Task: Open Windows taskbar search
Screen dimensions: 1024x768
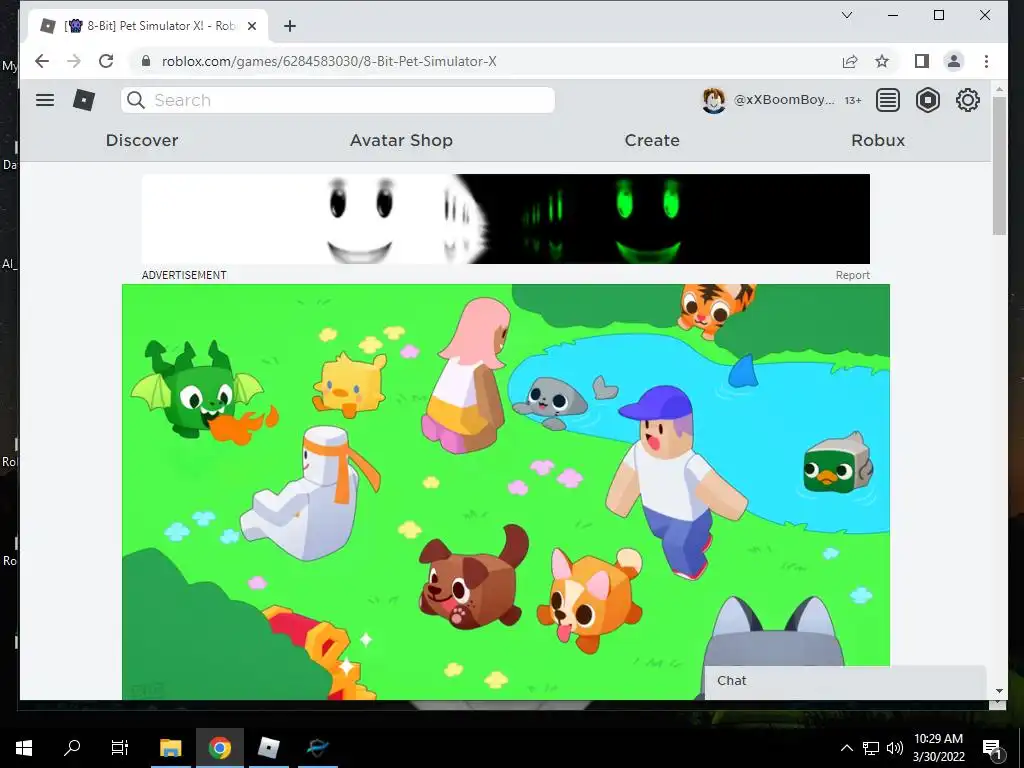Action: pyautogui.click(x=72, y=747)
